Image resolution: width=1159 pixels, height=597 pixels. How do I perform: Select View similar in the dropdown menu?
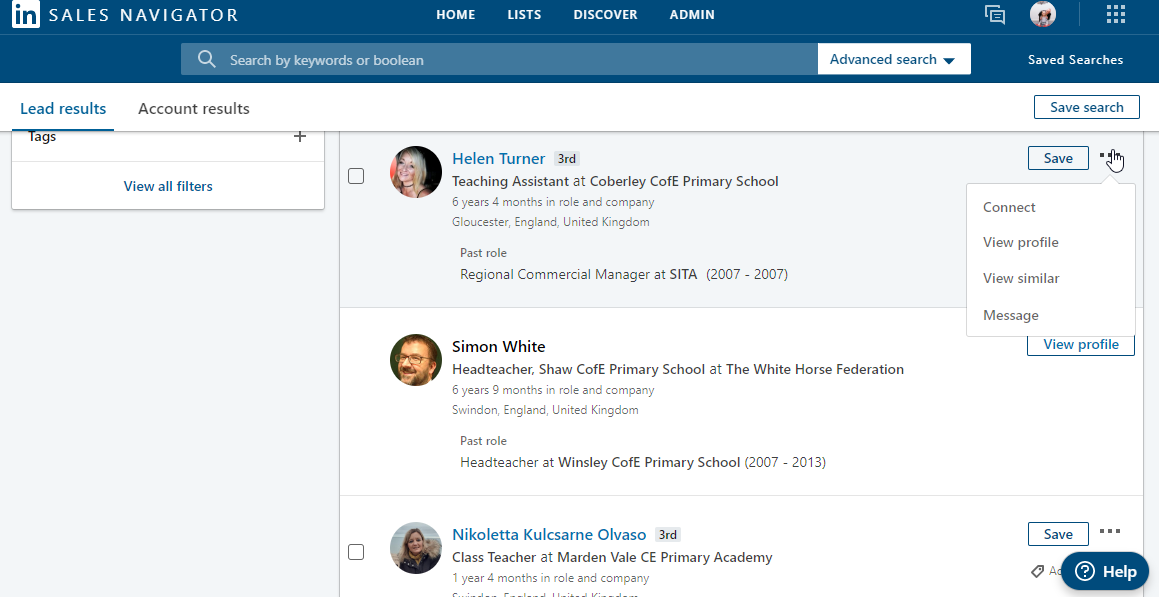1020,279
